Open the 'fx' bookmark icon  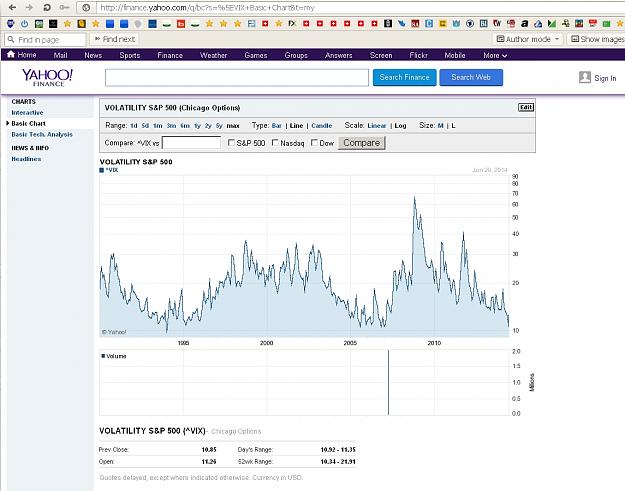(292, 24)
